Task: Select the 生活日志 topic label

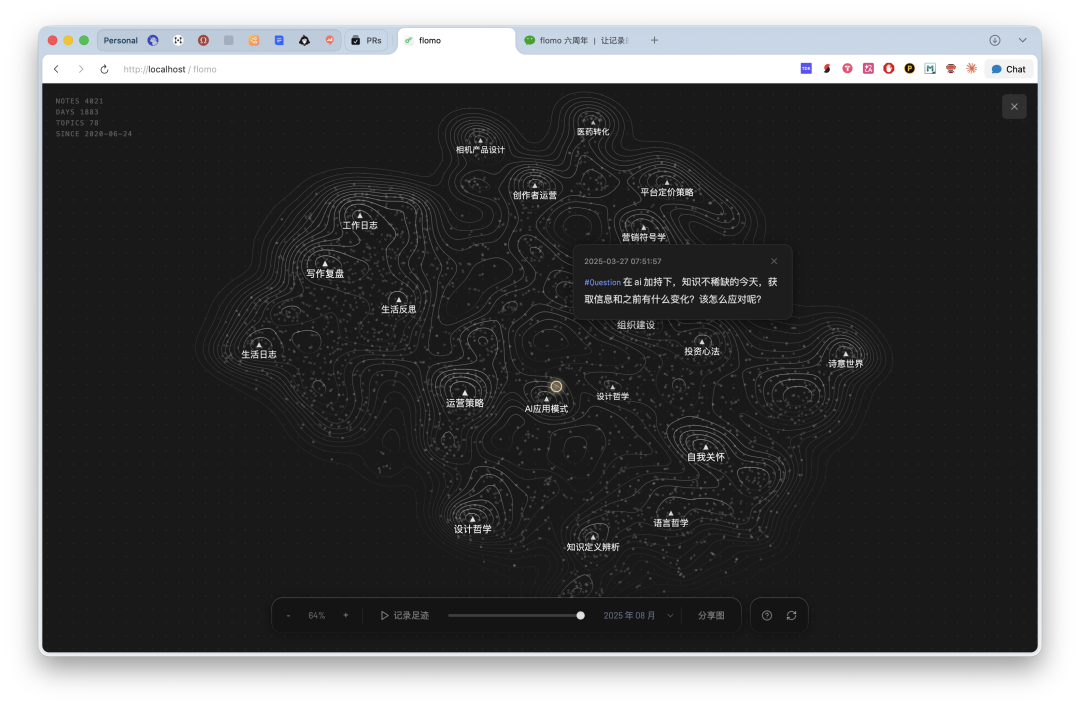Action: [259, 354]
